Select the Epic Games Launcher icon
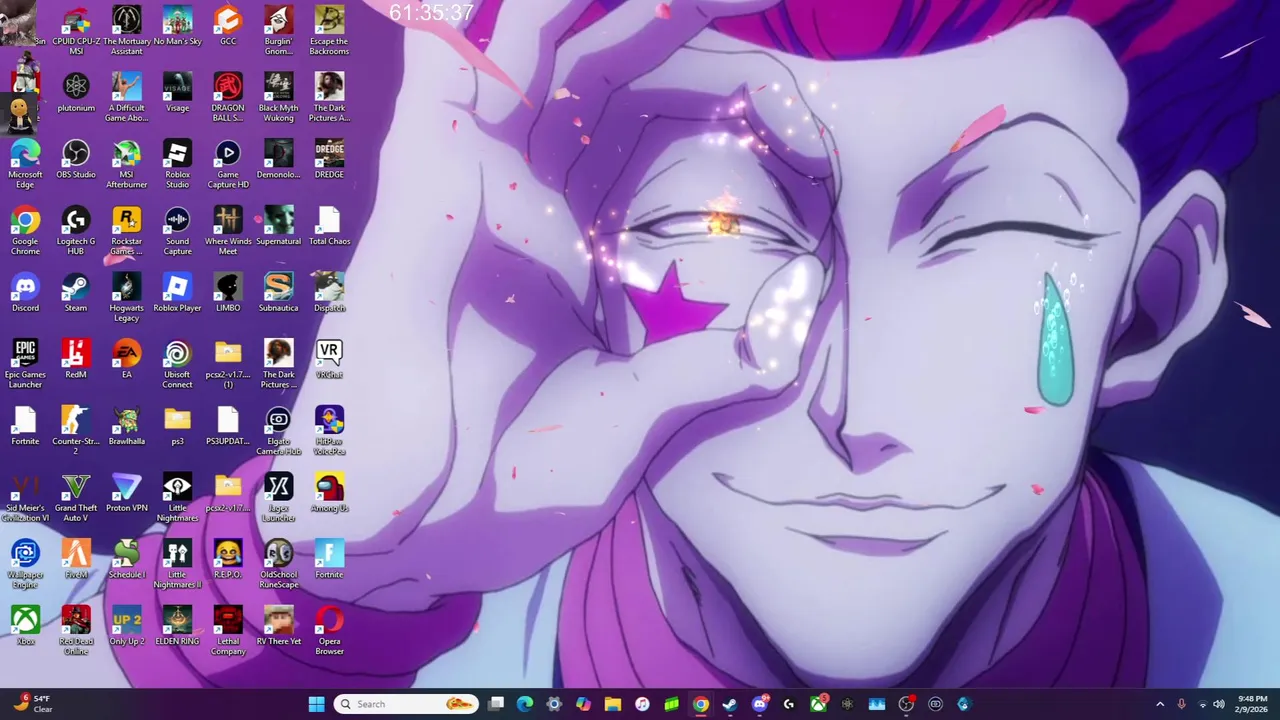The height and width of the screenshot is (720, 1280). tap(25, 364)
